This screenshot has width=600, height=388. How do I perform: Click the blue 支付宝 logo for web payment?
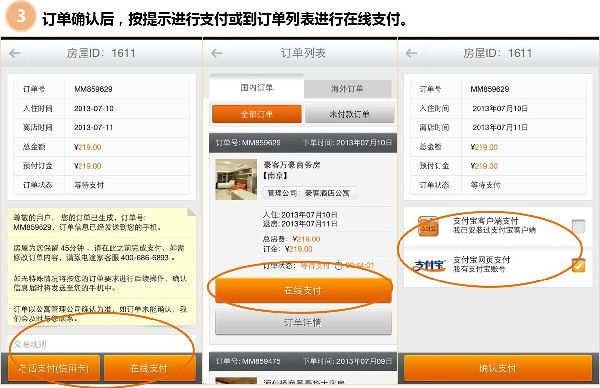(430, 265)
